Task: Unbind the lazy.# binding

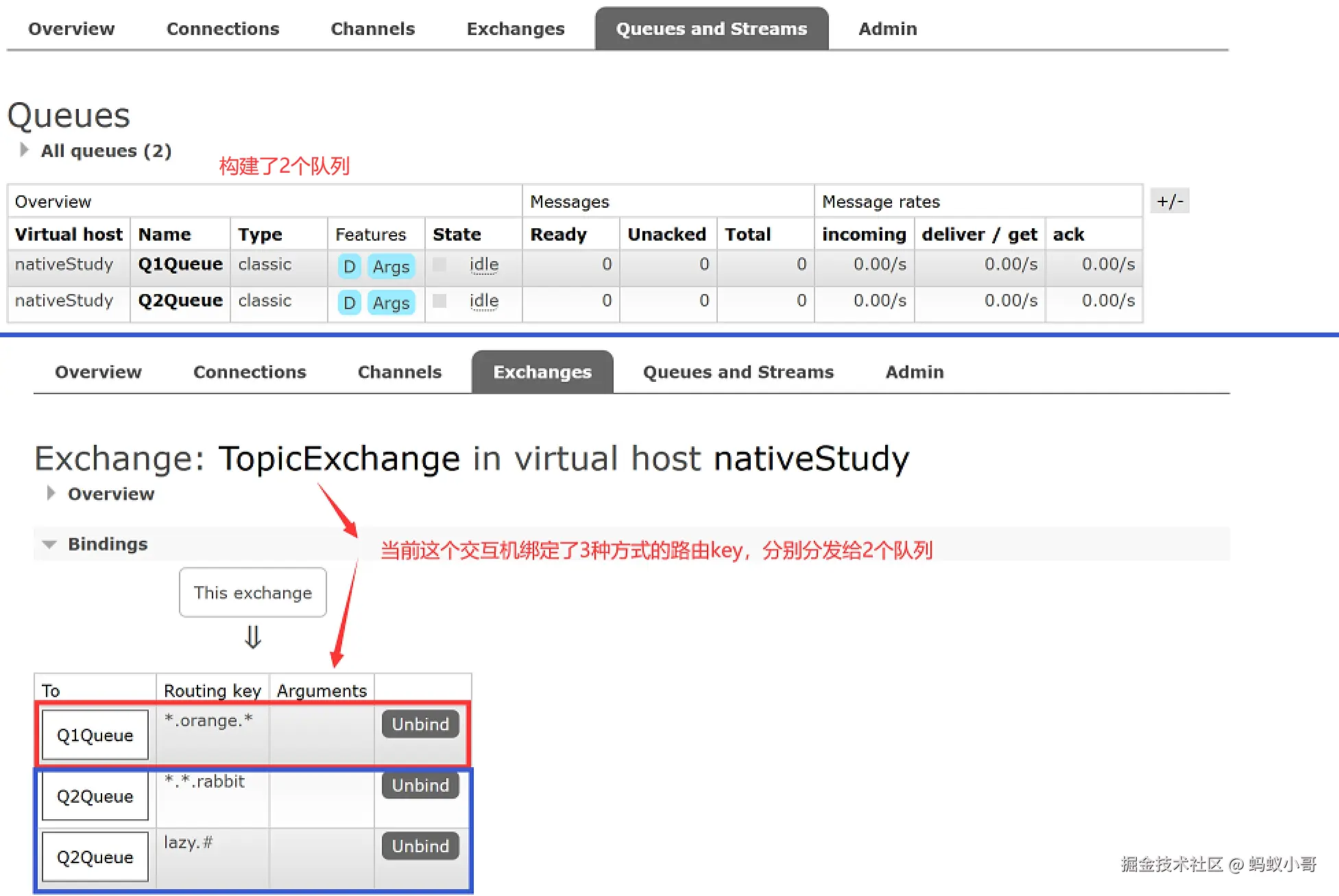Action: pos(420,847)
